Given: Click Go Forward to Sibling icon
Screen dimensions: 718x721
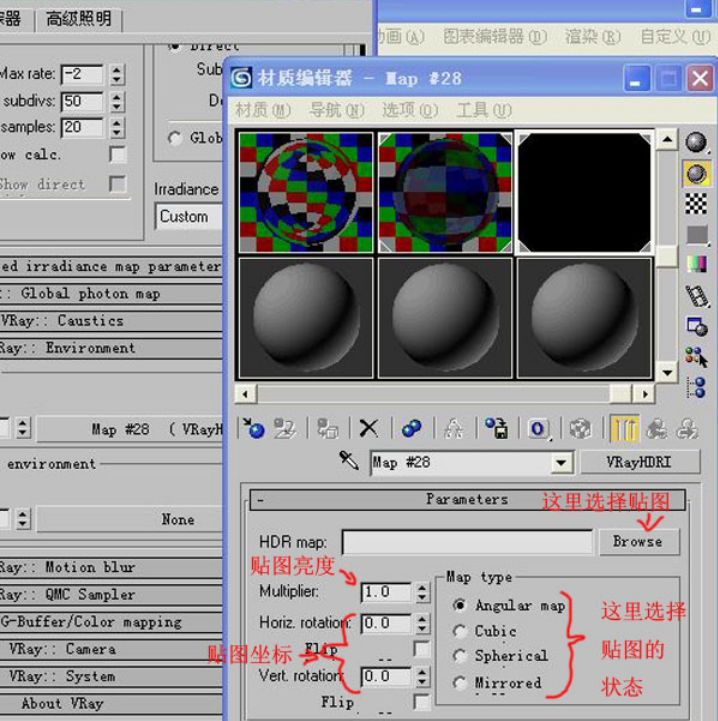Looking at the screenshot, I should [x=687, y=429].
